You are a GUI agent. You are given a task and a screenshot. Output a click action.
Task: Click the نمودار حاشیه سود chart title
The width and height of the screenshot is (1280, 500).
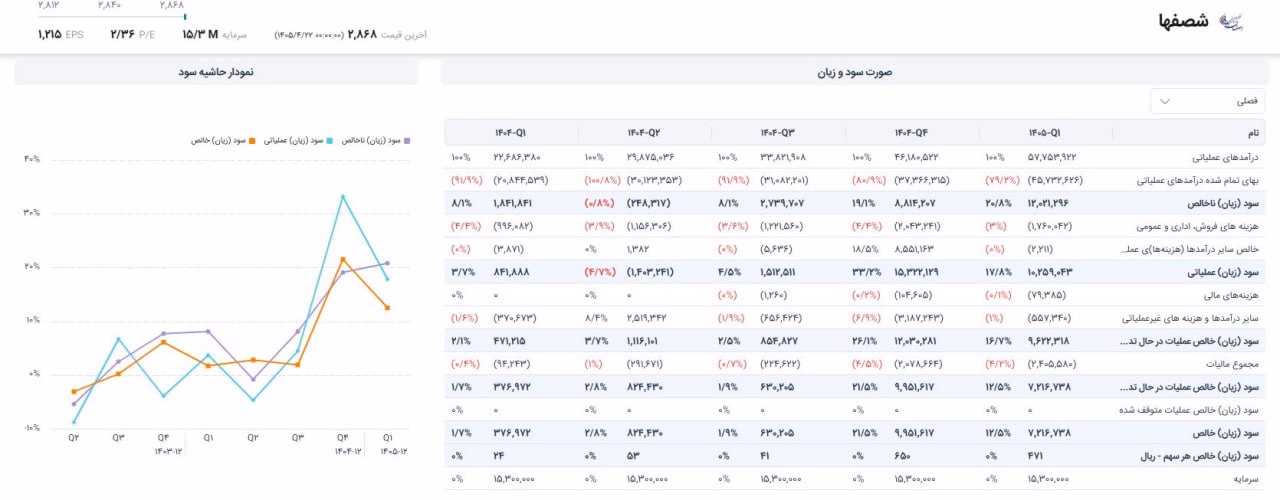[x=216, y=72]
